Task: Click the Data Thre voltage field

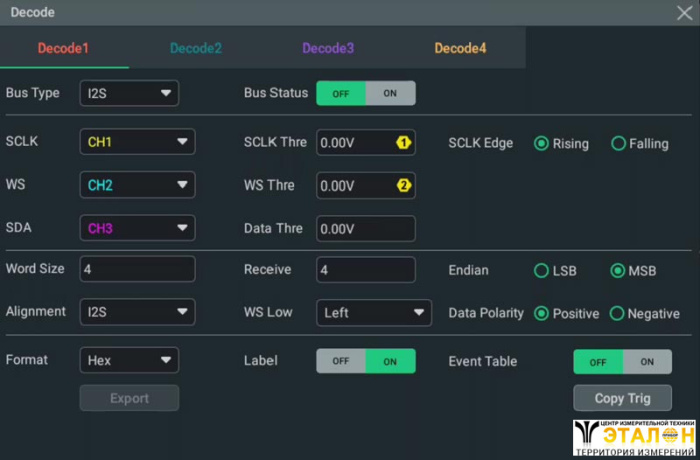Action: pos(365,229)
